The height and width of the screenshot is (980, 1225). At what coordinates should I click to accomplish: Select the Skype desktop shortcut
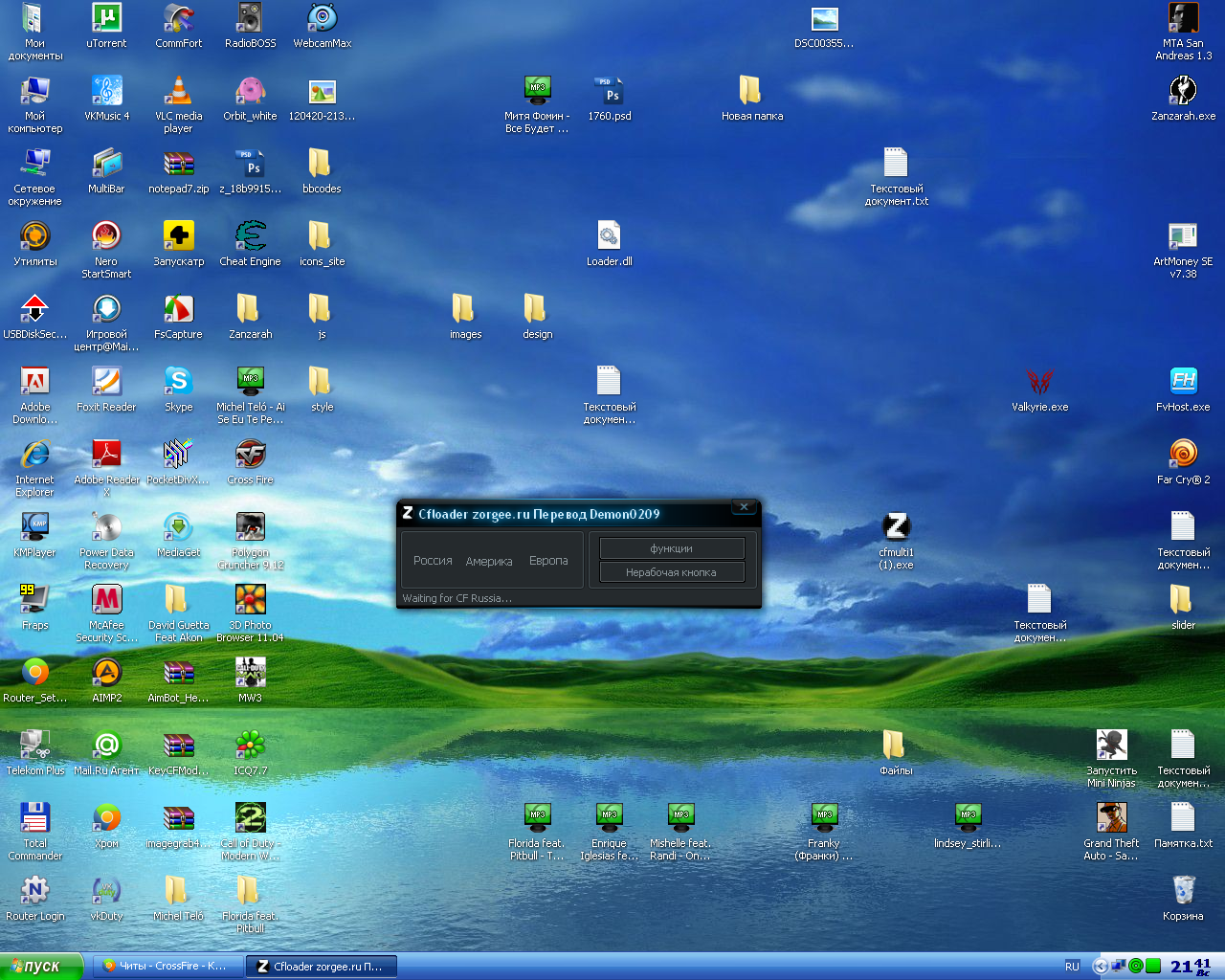pos(178,382)
